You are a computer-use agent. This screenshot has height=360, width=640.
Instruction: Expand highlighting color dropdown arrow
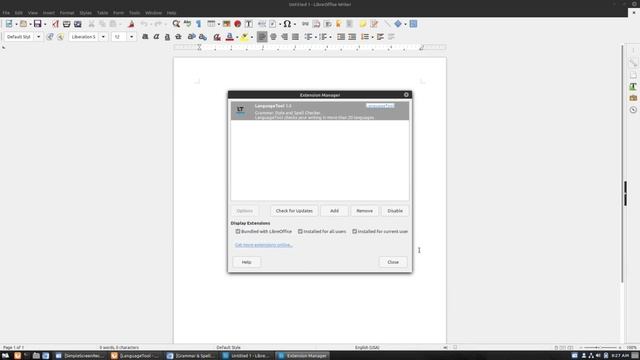pos(251,37)
